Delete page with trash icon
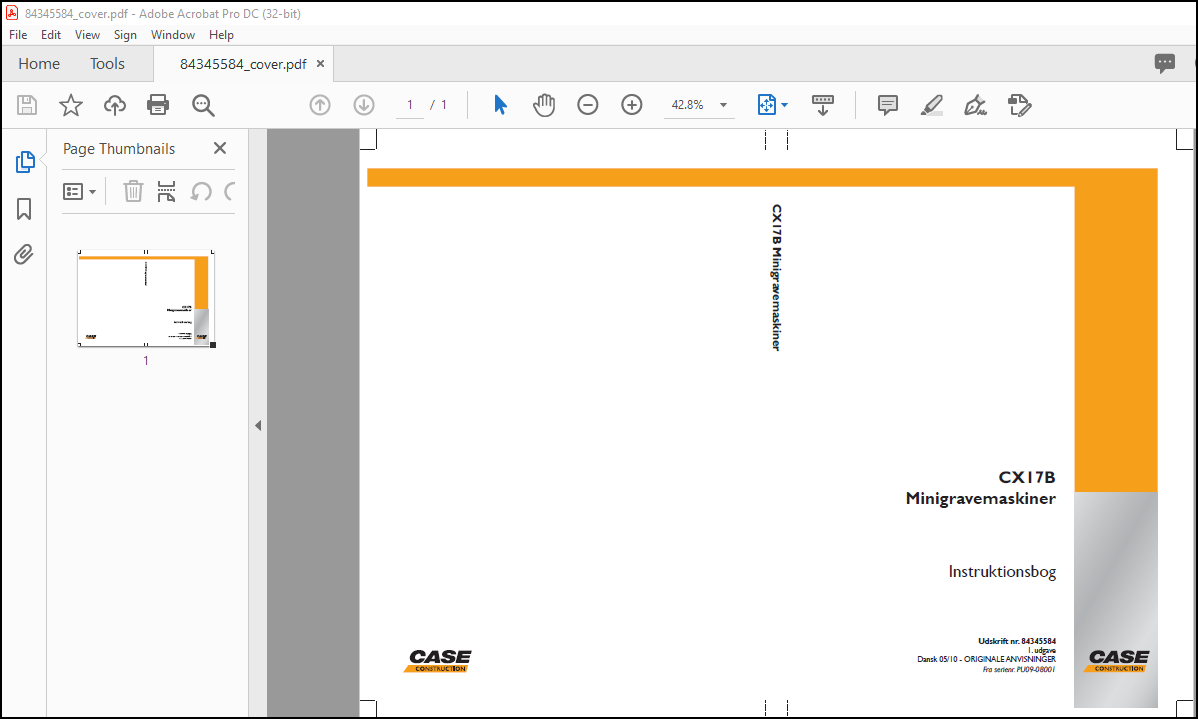Screen dimensions: 1198x719 coord(134,191)
